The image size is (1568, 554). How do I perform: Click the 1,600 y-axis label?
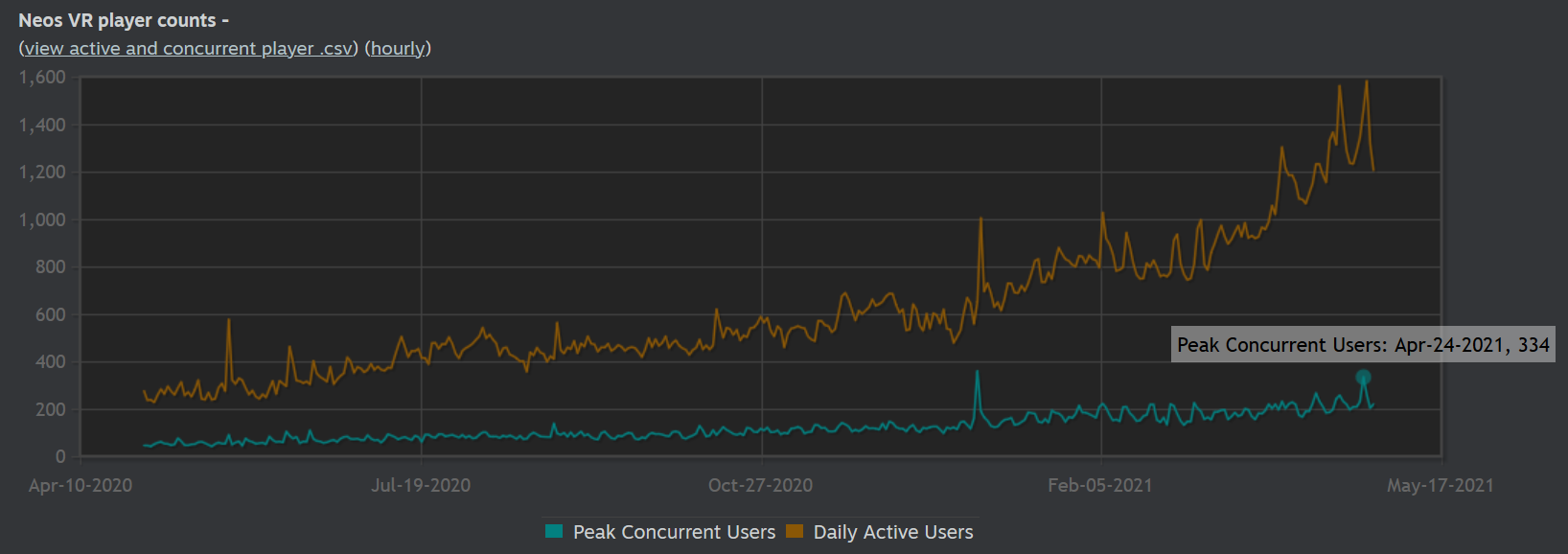click(42, 78)
